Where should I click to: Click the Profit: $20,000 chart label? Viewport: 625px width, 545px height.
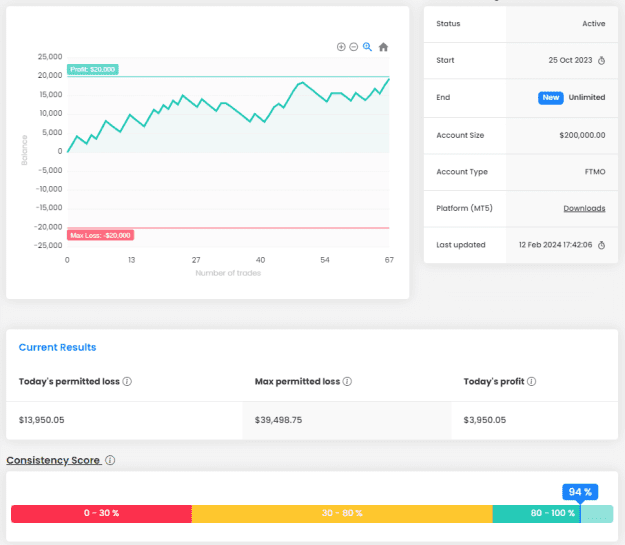coord(92,69)
